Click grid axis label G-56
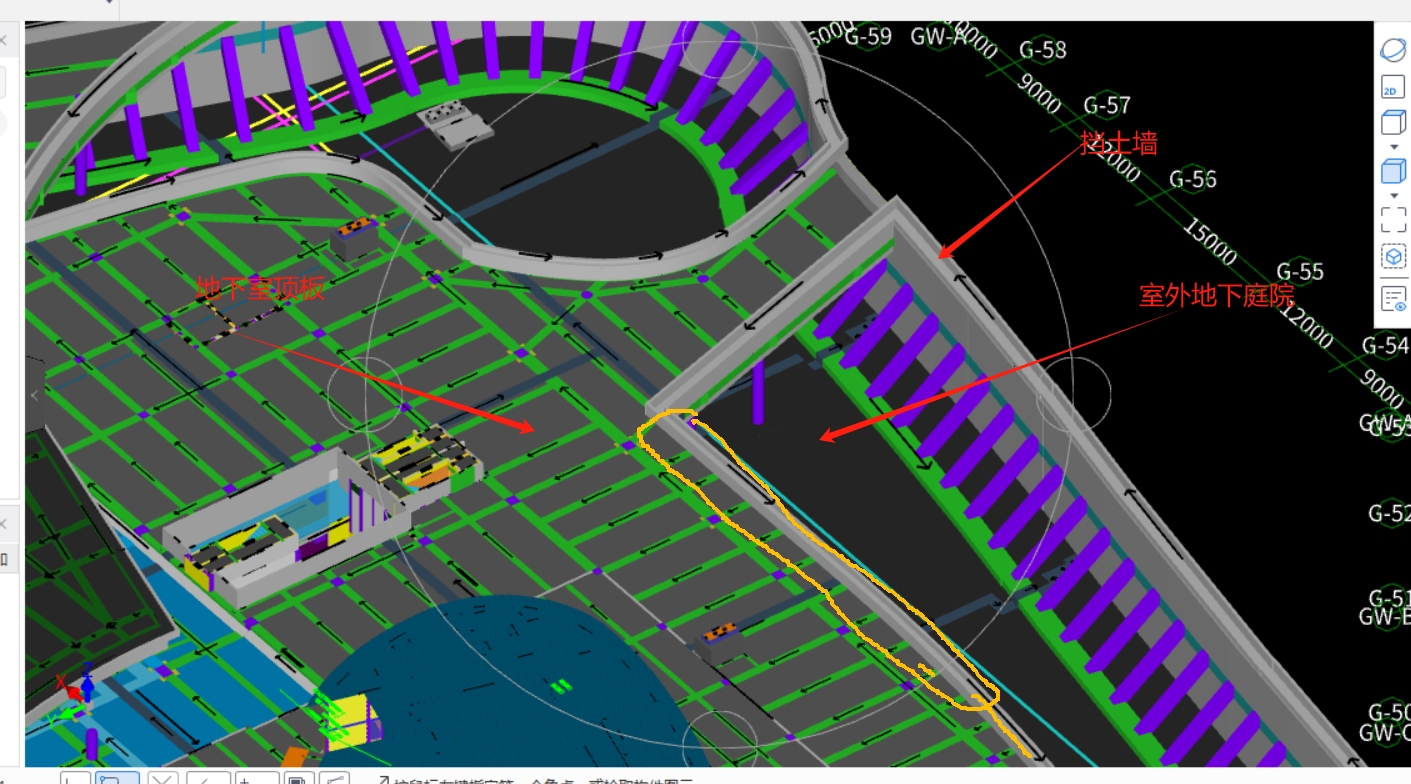Screen dimensions: 1411x784 1193,179
